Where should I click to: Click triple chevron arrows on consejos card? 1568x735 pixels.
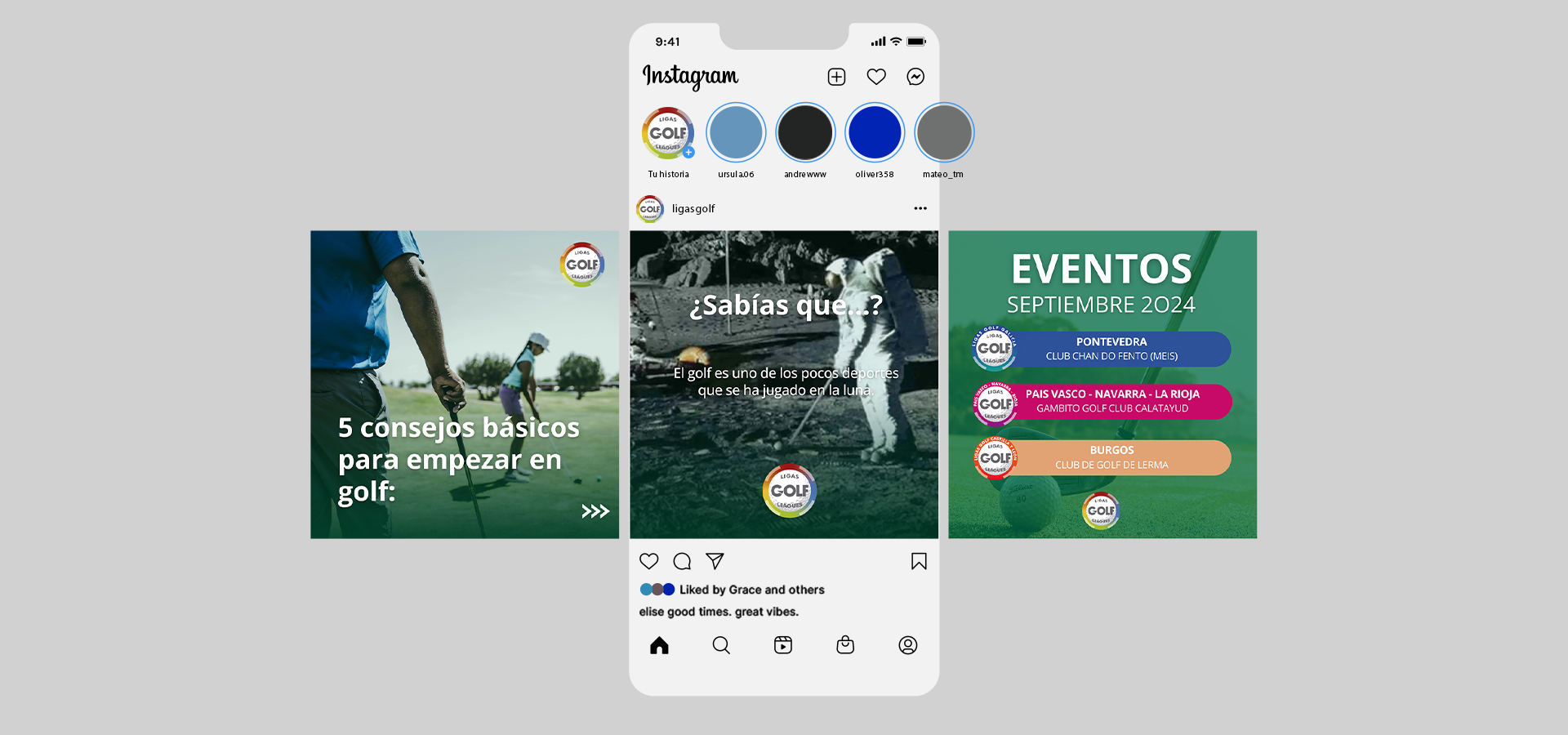click(x=595, y=511)
